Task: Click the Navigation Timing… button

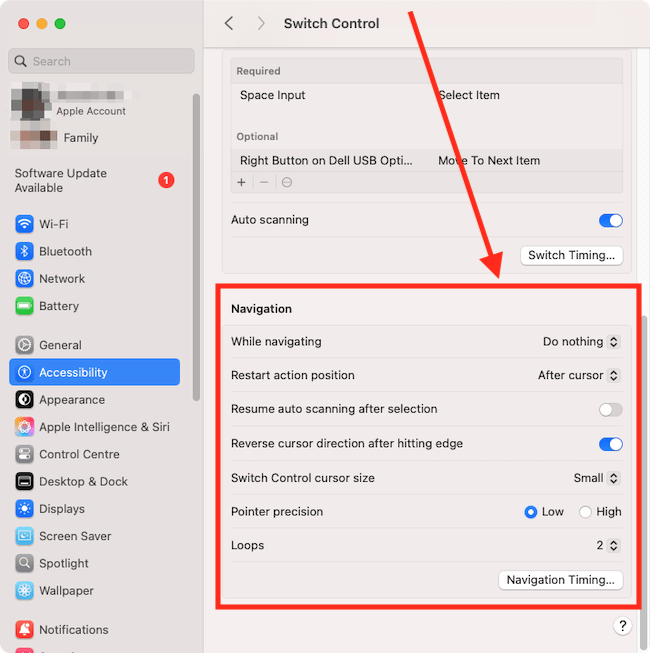Action: (561, 580)
